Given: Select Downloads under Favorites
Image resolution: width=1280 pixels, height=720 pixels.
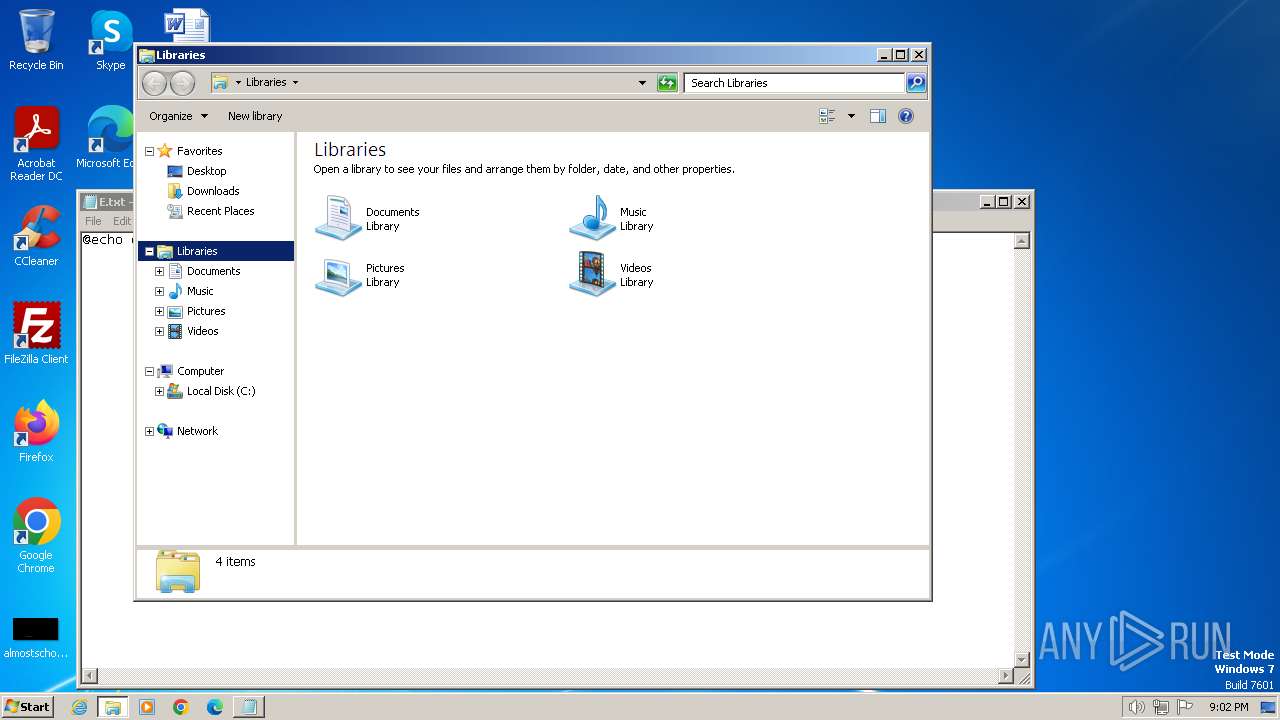Looking at the screenshot, I should click(213, 191).
